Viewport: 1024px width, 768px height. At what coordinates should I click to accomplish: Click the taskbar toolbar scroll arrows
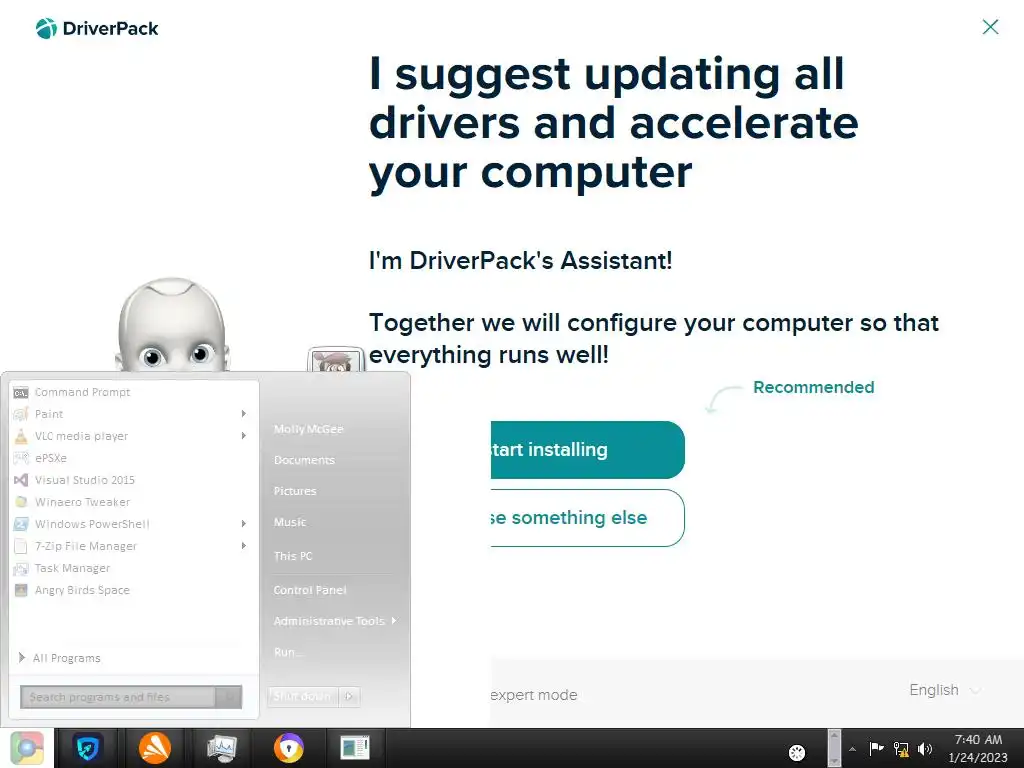point(834,748)
